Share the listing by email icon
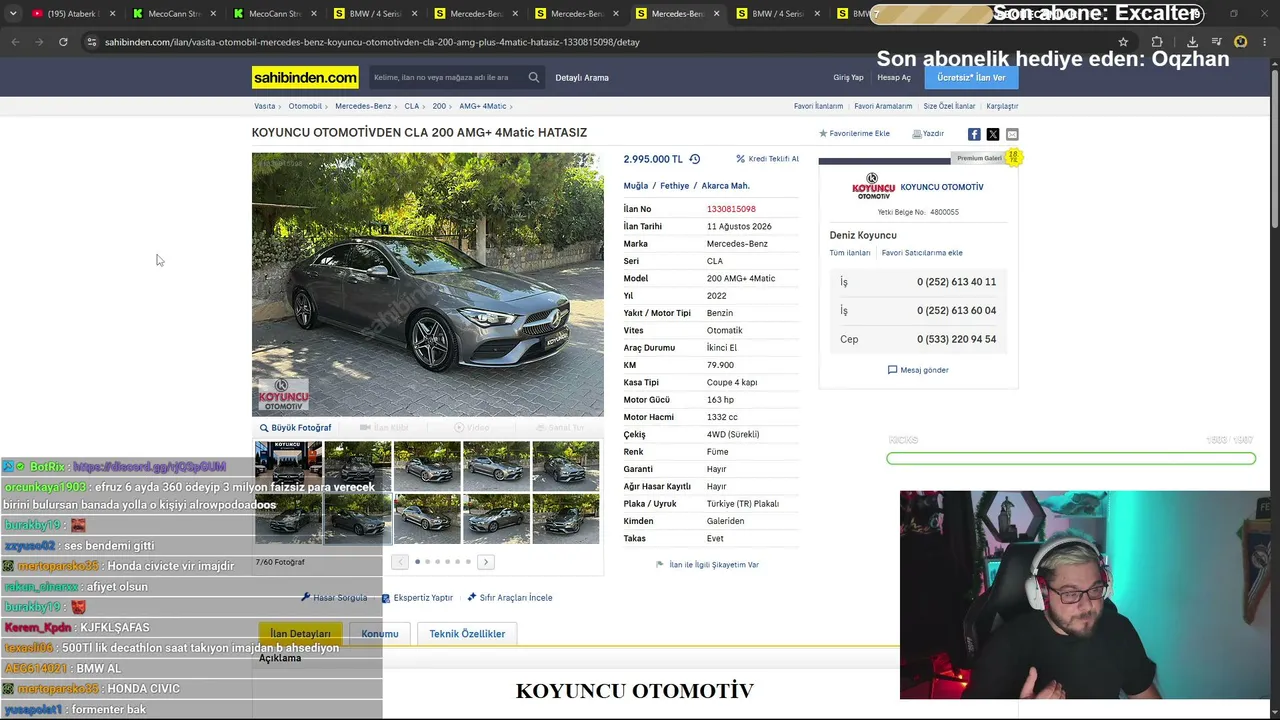The image size is (1280, 720). click(x=1012, y=134)
